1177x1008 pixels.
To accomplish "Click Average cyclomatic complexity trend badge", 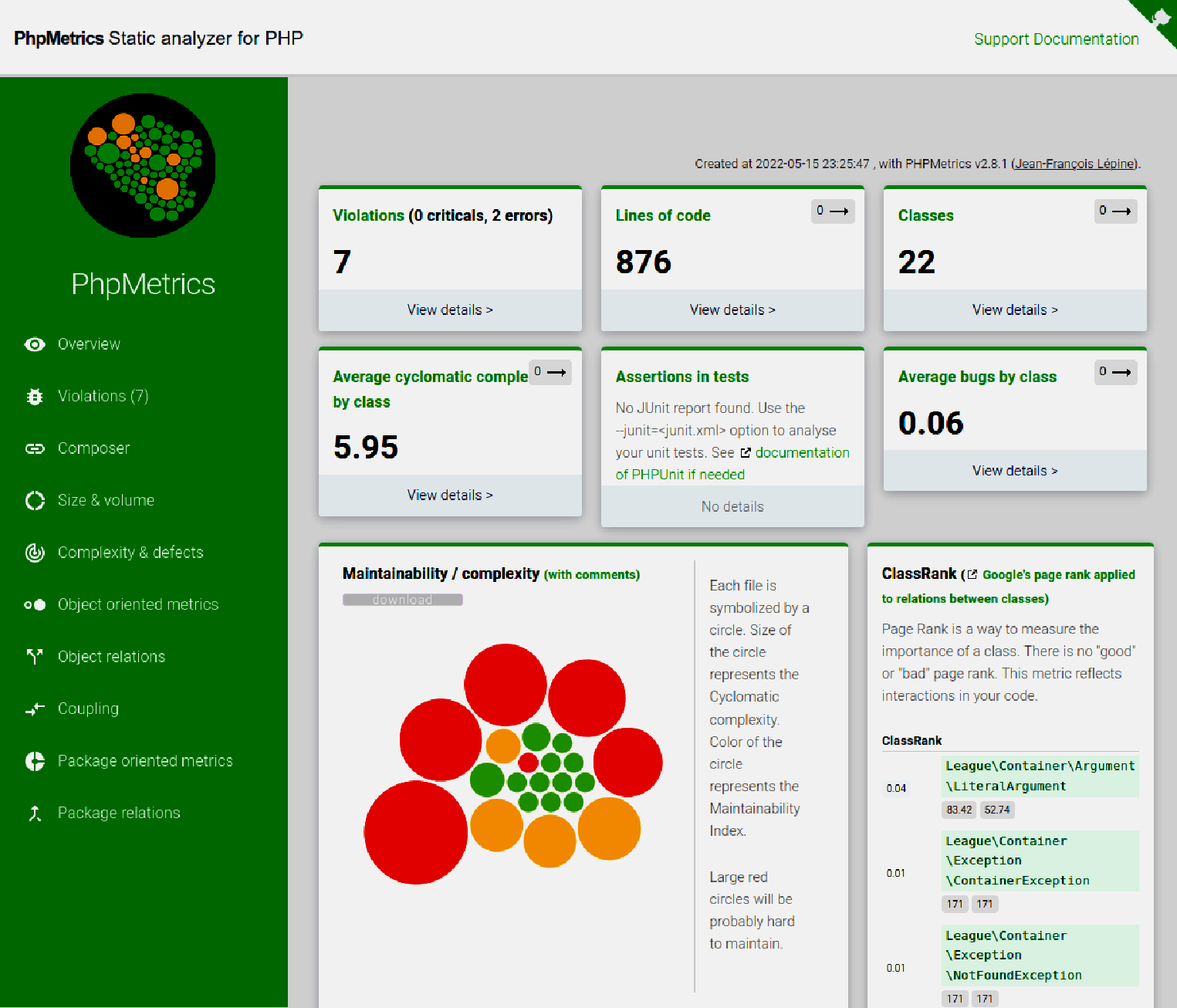I will pos(550,372).
